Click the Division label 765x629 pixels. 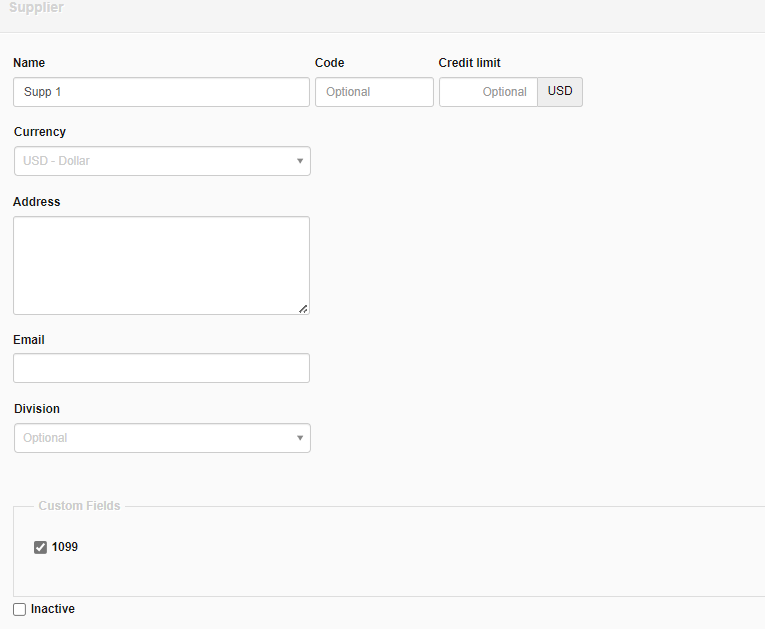point(37,409)
